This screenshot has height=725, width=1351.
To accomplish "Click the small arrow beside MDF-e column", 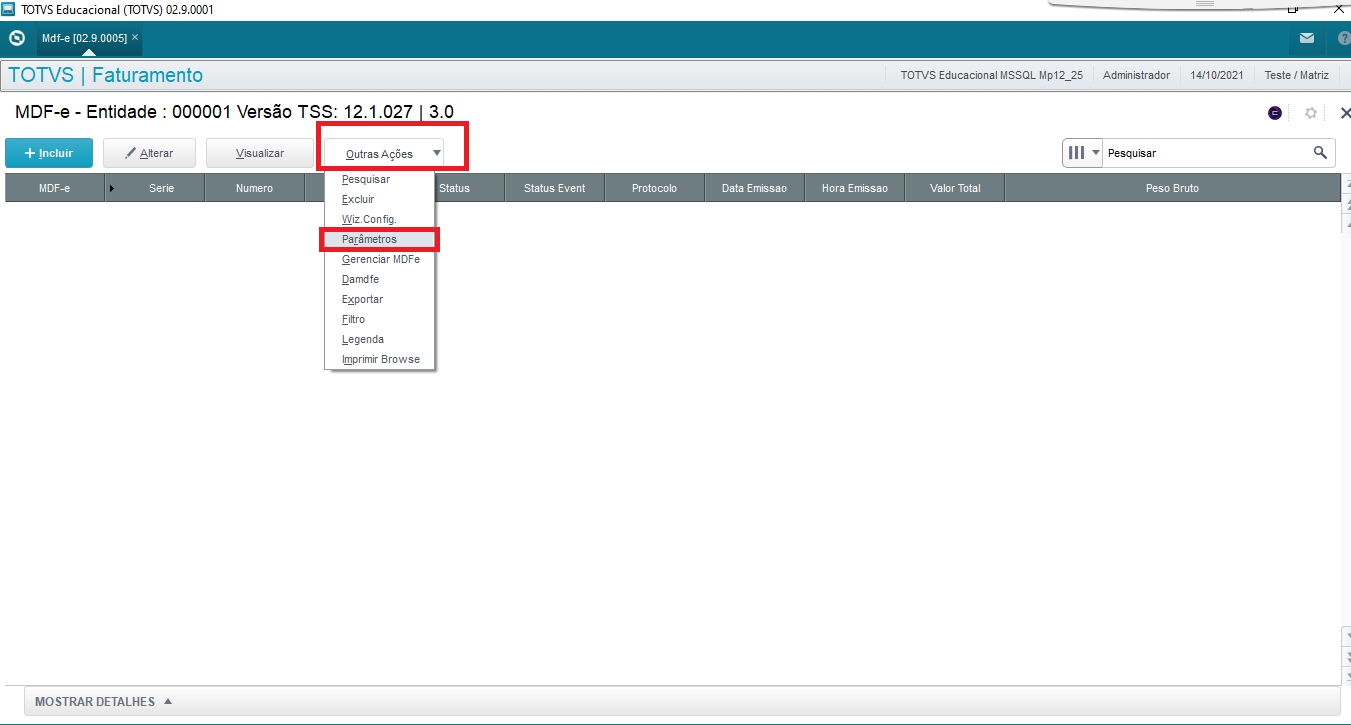I will (111, 188).
